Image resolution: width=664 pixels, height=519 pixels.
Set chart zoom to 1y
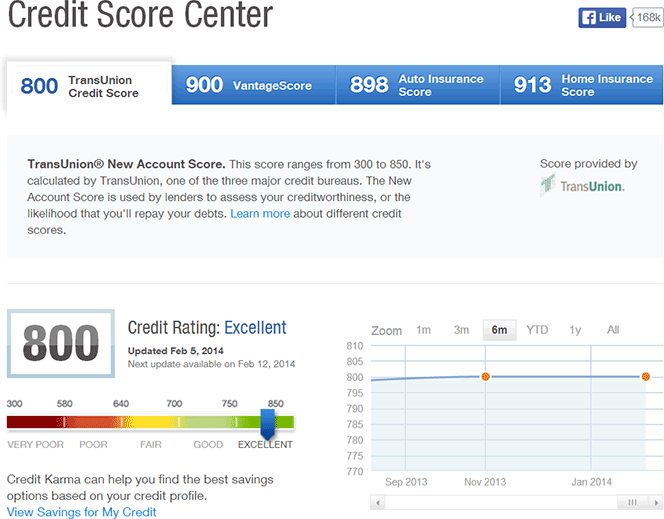pos(575,330)
